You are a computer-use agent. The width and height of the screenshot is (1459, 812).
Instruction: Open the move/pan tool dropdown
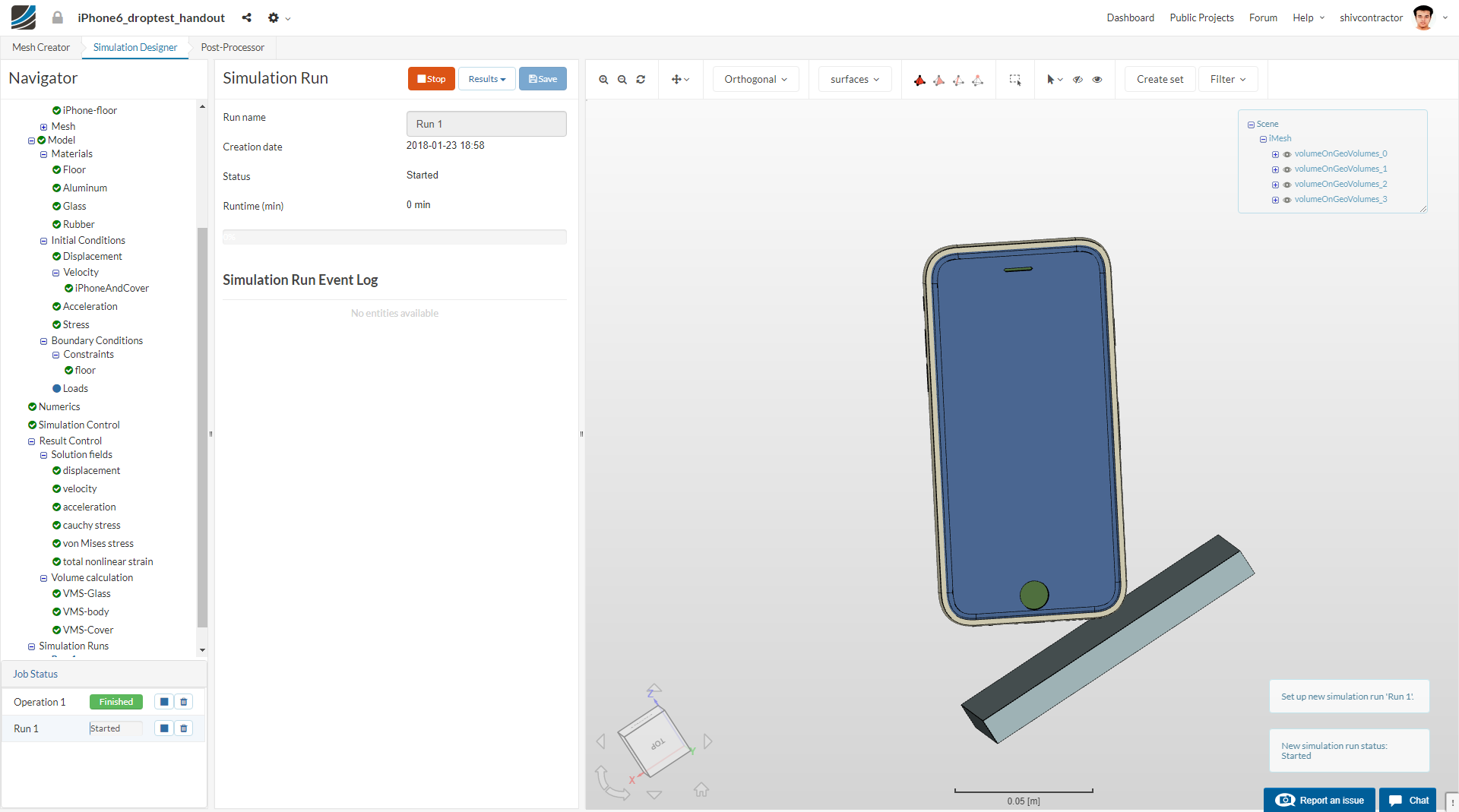pyautogui.click(x=680, y=79)
